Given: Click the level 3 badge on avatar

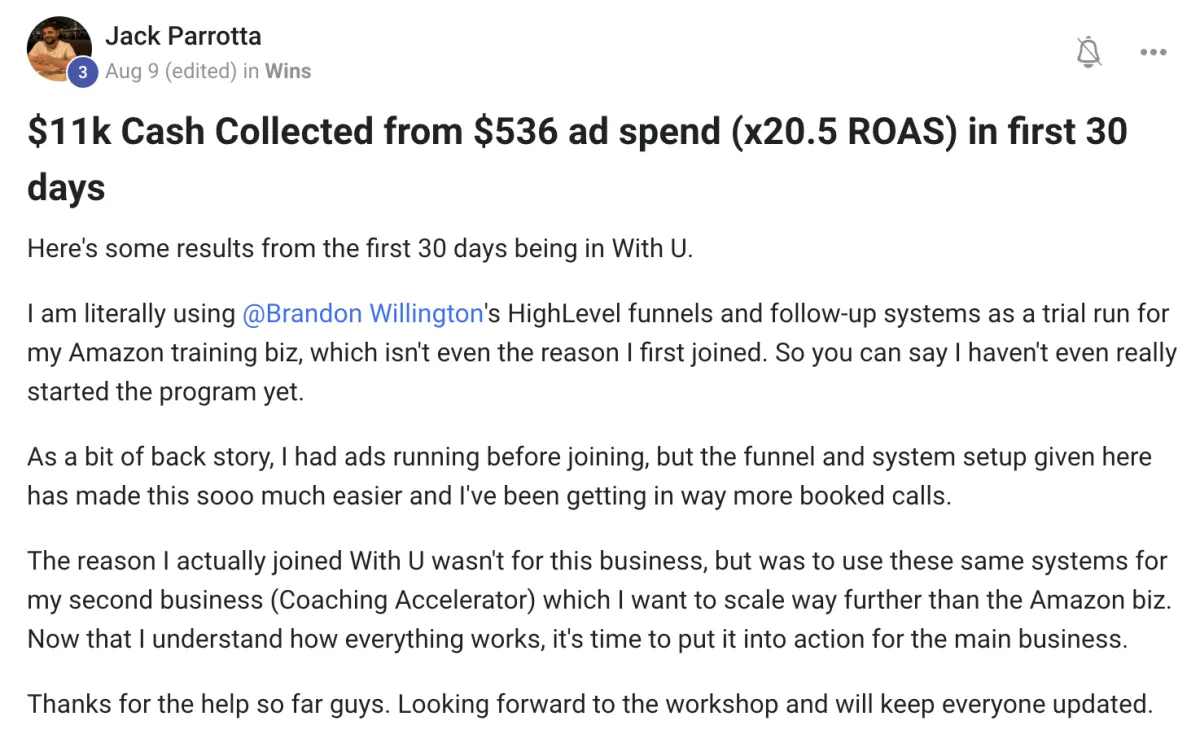Looking at the screenshot, I should pos(84,72).
